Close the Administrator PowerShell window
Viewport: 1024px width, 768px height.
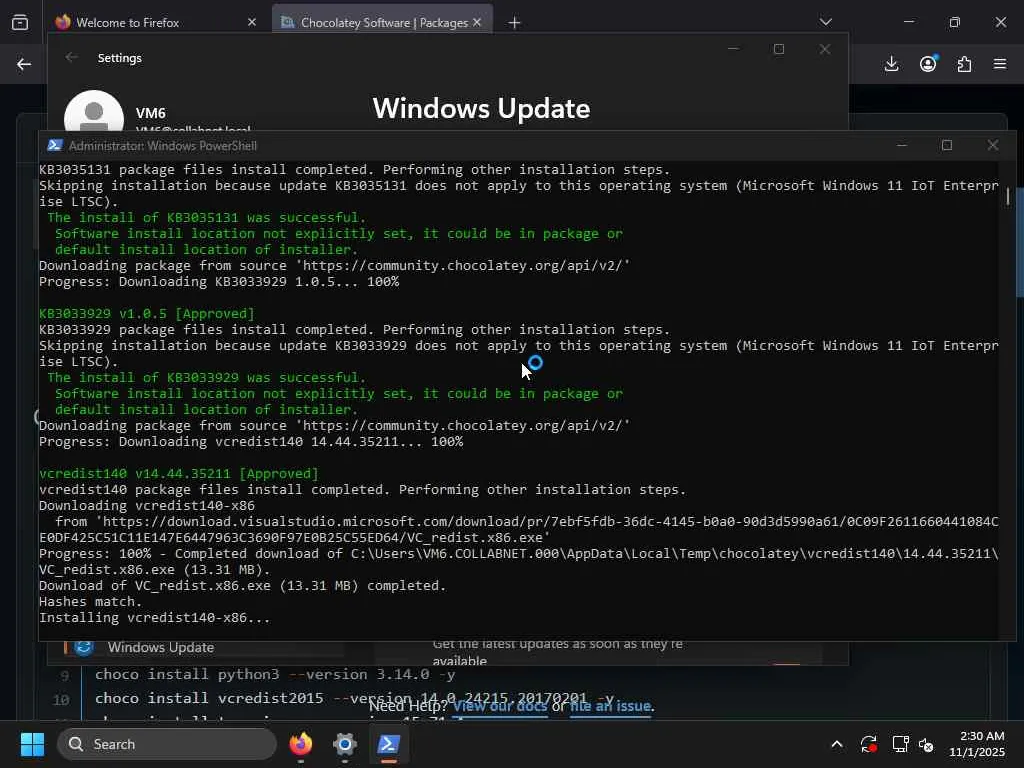993,145
